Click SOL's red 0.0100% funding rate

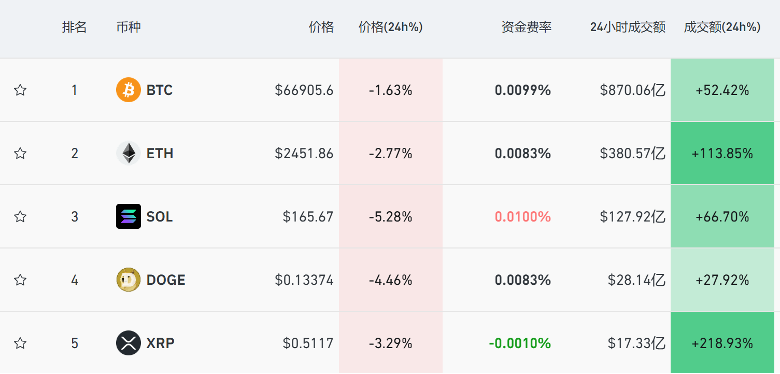tap(523, 217)
